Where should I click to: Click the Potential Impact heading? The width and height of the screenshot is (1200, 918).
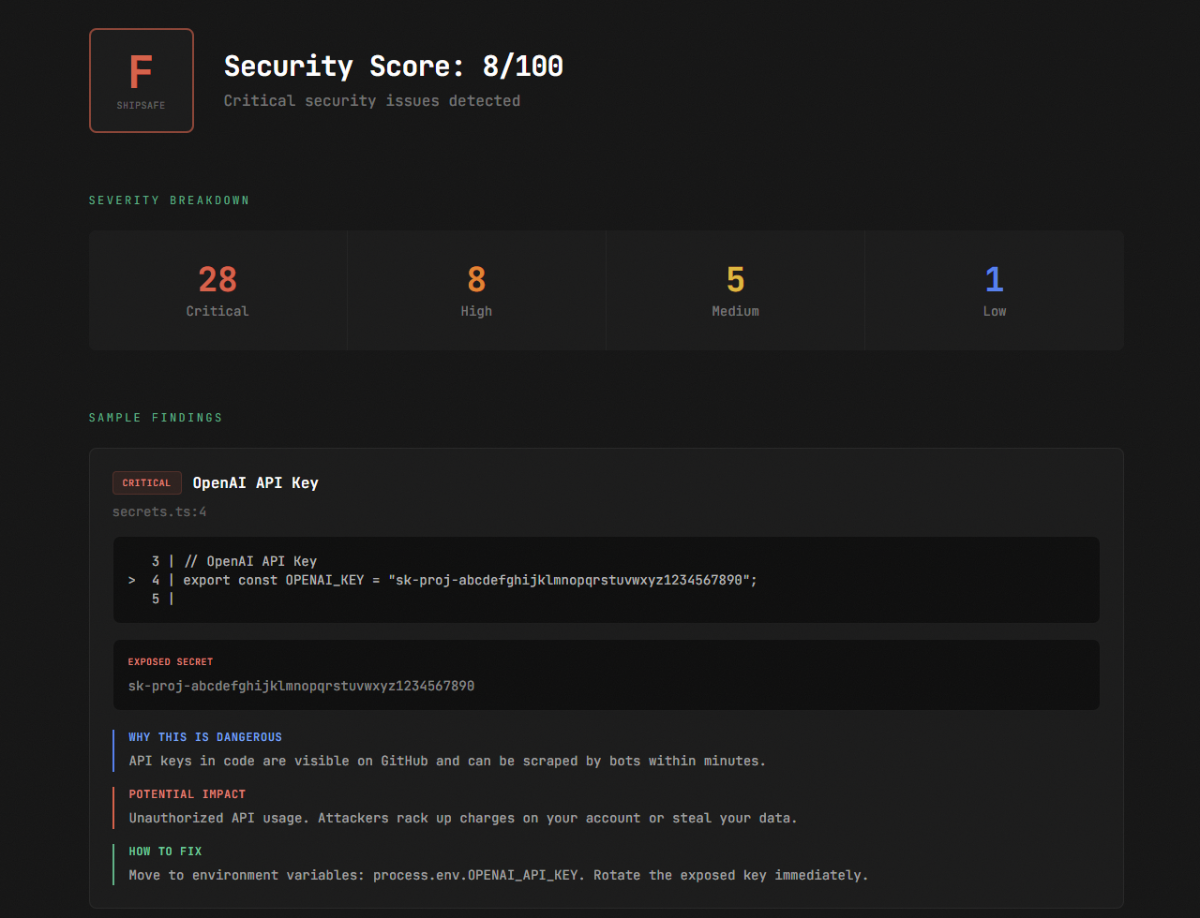click(187, 794)
